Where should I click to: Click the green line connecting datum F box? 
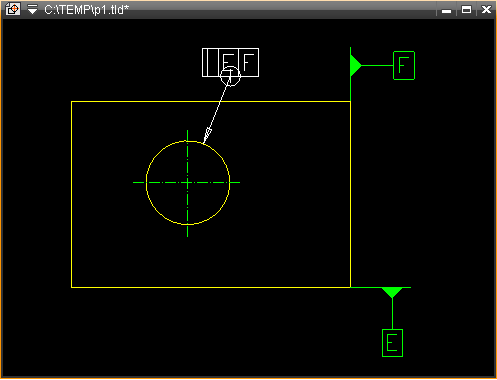click(378, 65)
